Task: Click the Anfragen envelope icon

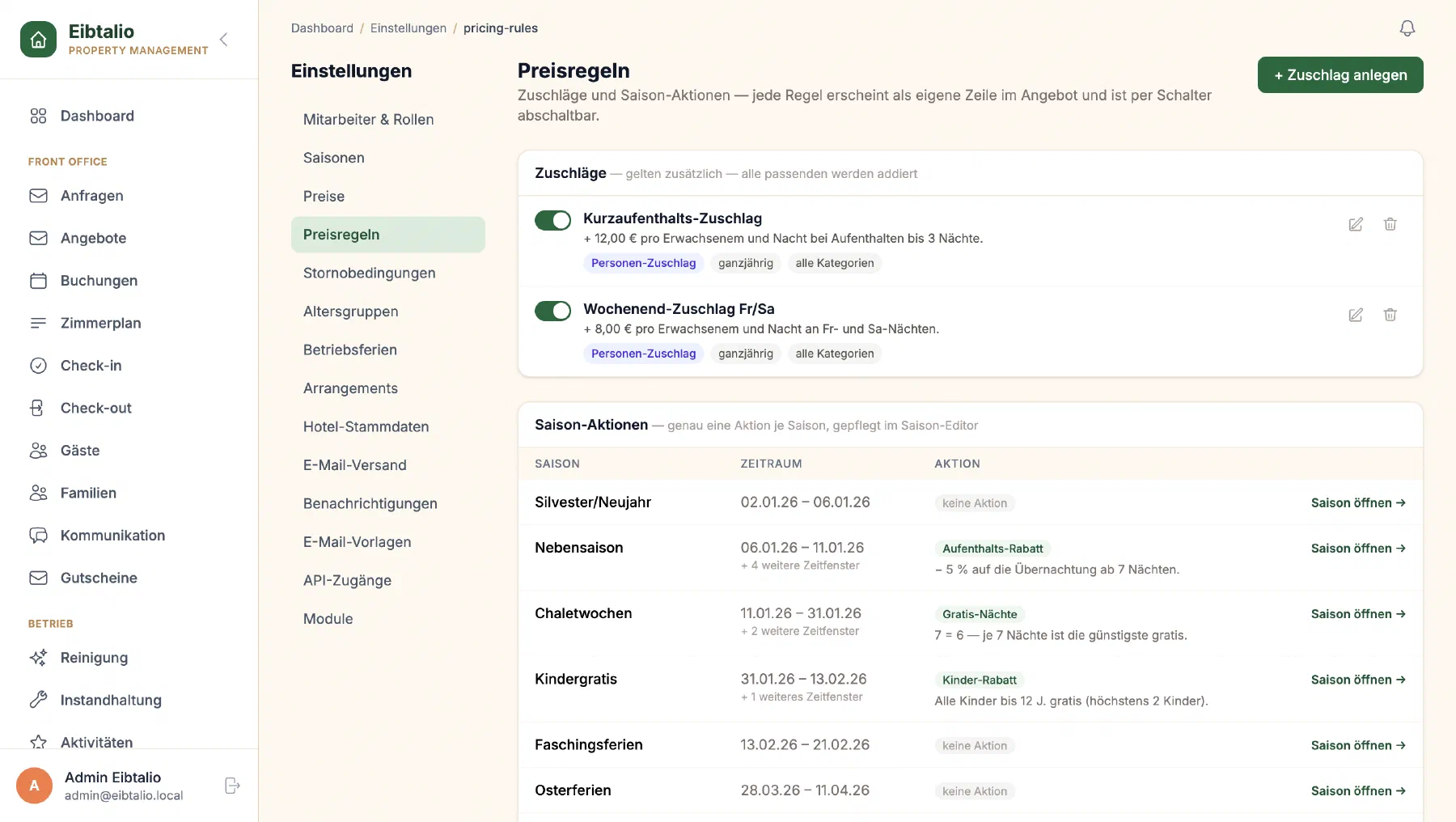Action: point(38,196)
